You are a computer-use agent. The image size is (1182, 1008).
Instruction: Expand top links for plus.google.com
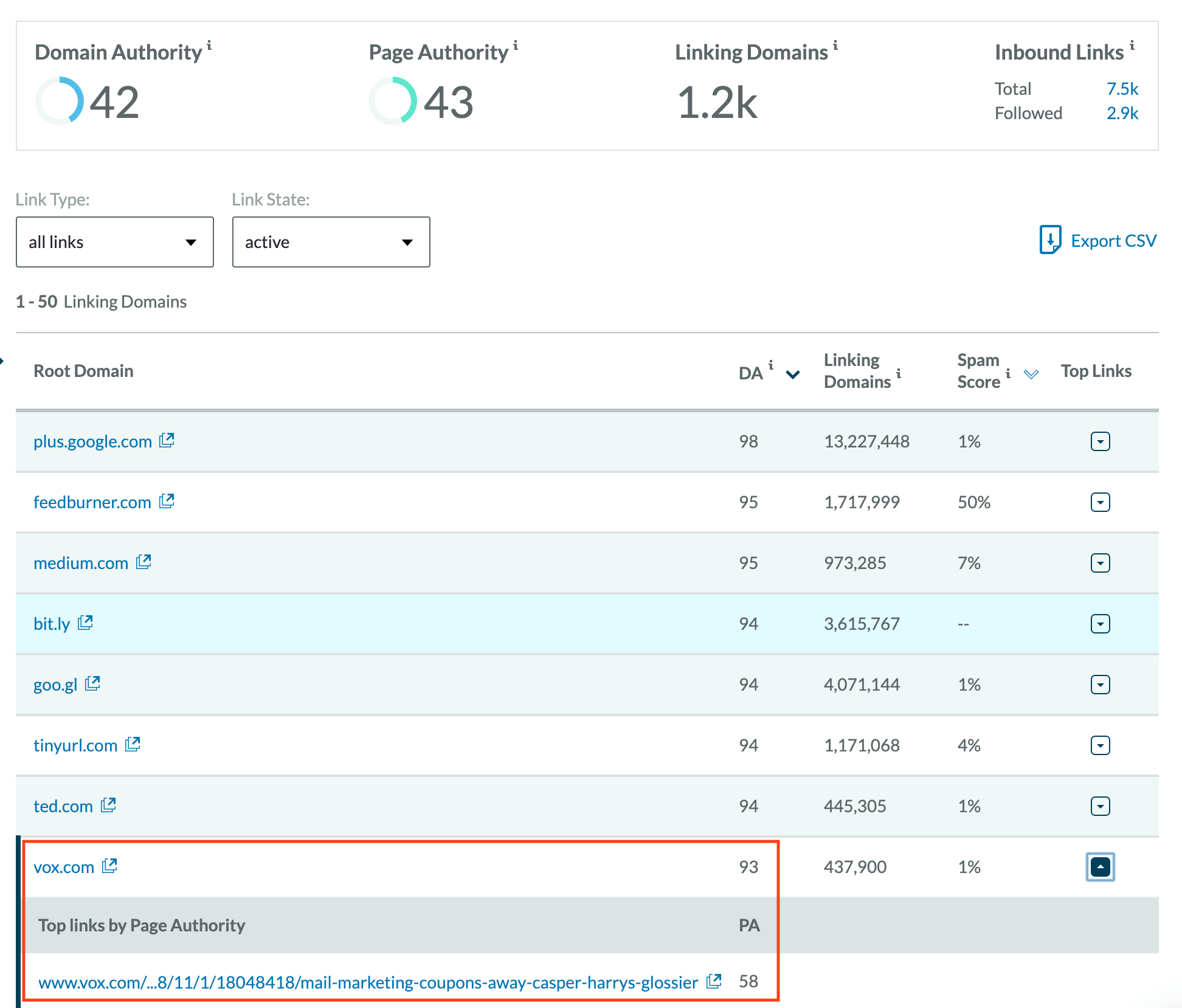coord(1100,441)
